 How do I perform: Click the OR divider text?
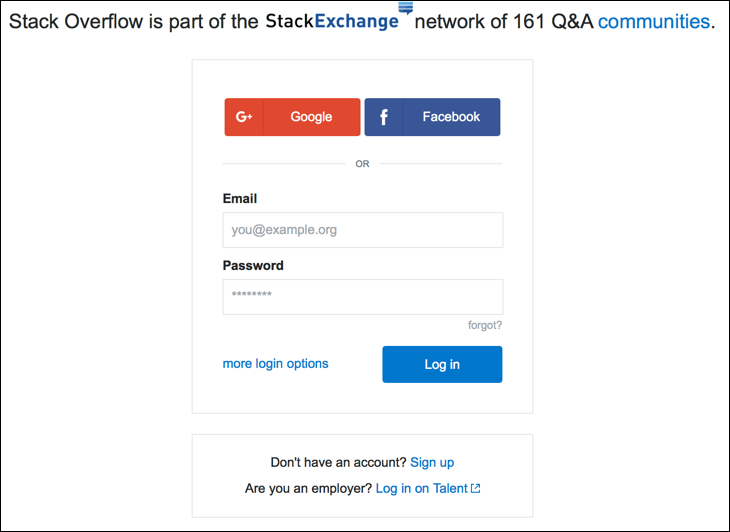pos(362,164)
